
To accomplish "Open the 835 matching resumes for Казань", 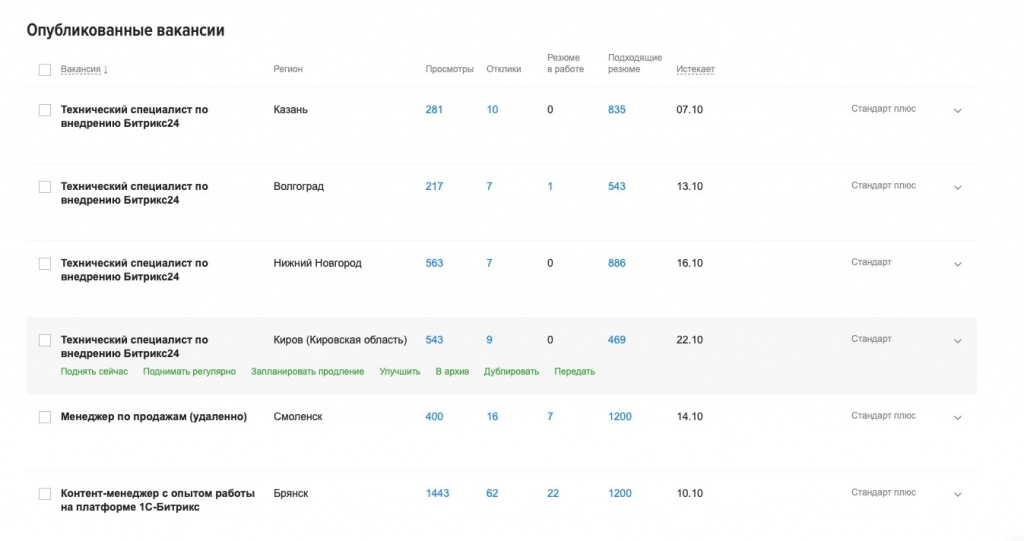I will tap(616, 110).
